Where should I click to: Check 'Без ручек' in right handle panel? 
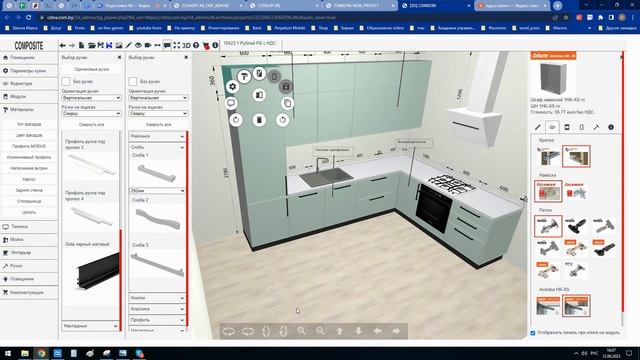133,82
